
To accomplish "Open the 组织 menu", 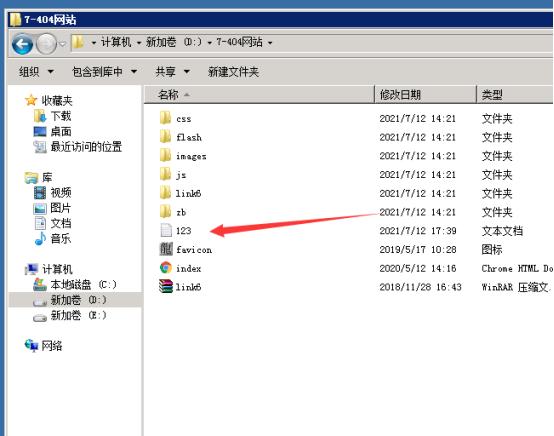I will tap(36, 72).
